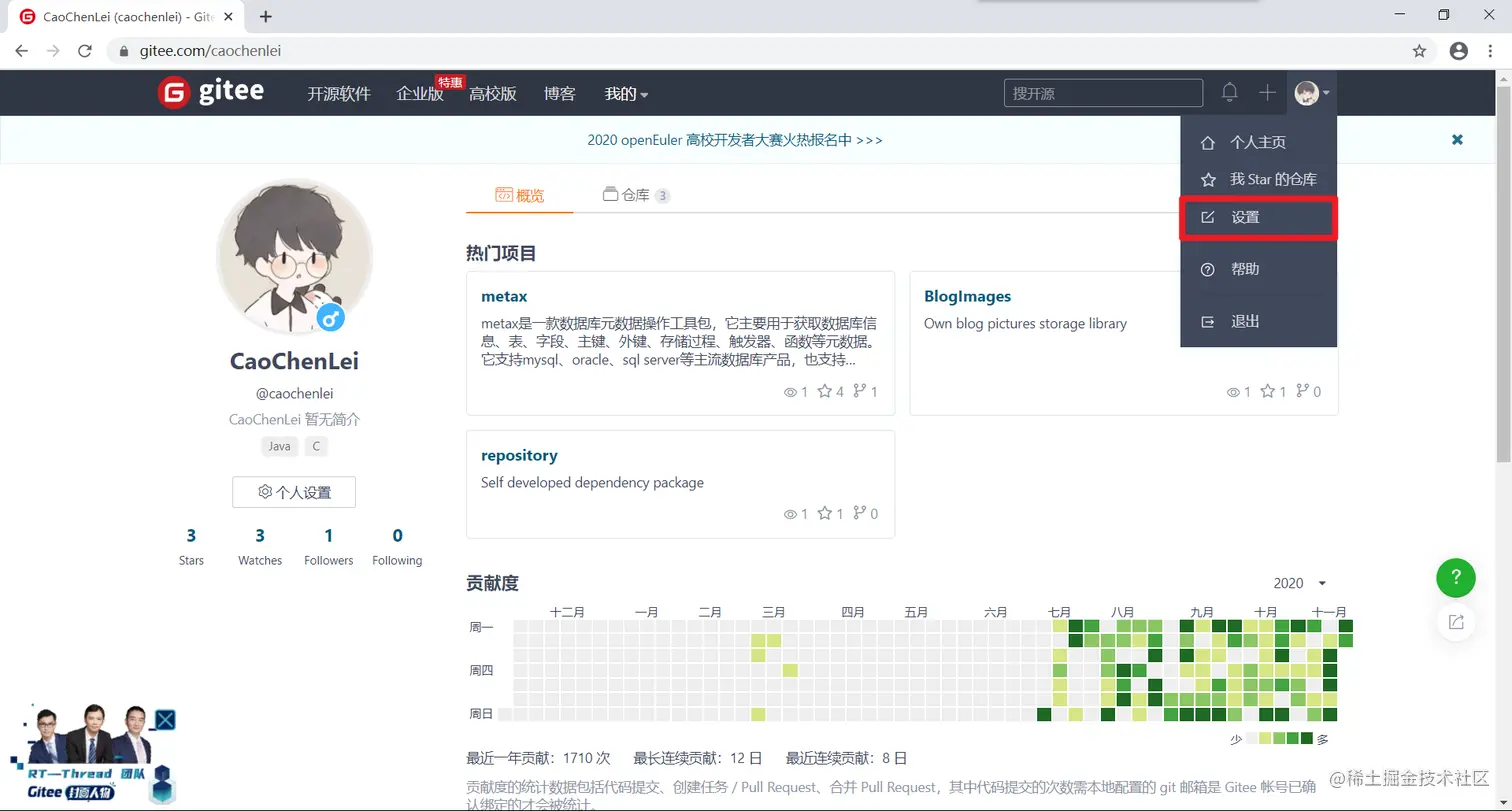Focus the 搜开源 search box

(x=1103, y=93)
